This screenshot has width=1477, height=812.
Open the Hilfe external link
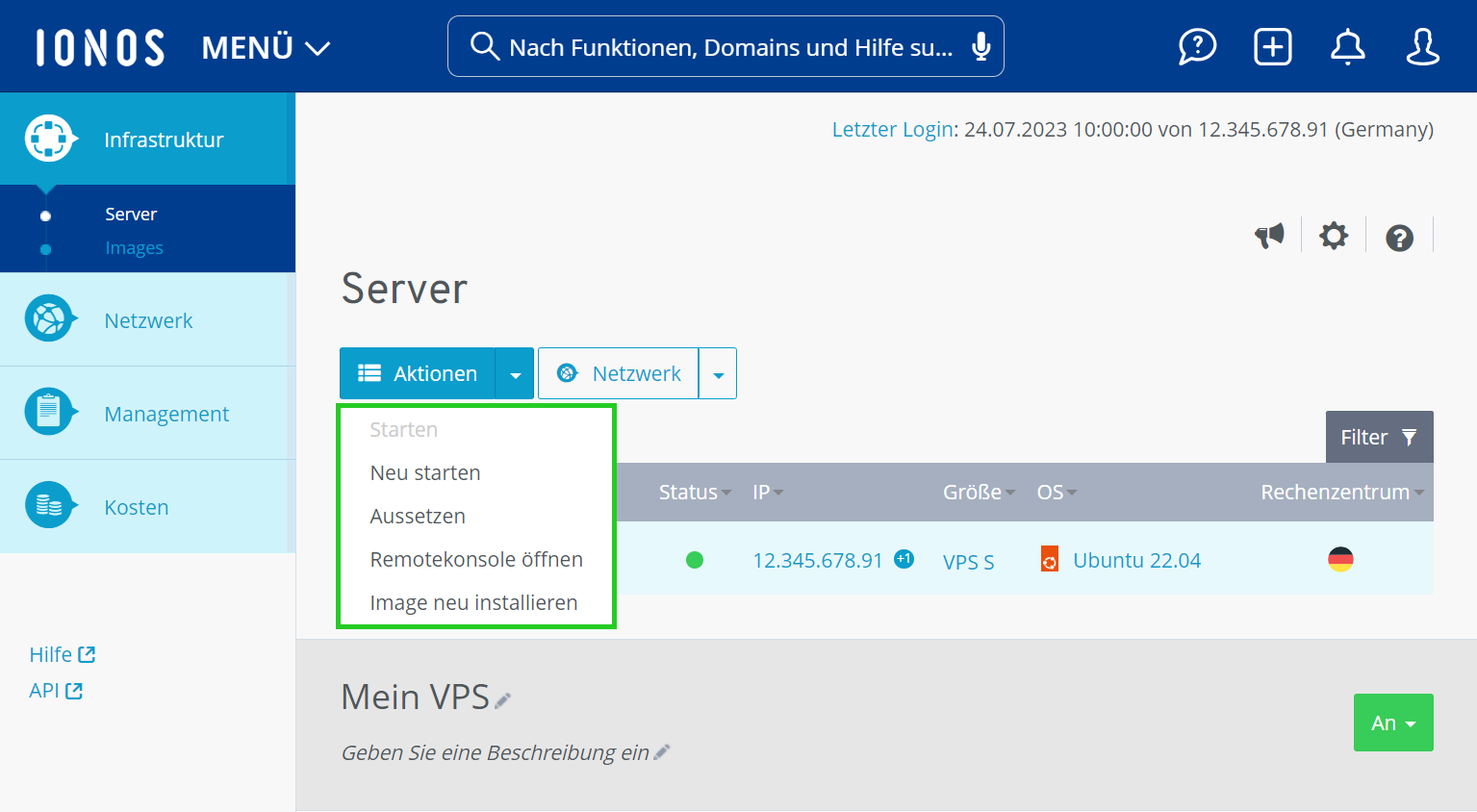point(63,654)
